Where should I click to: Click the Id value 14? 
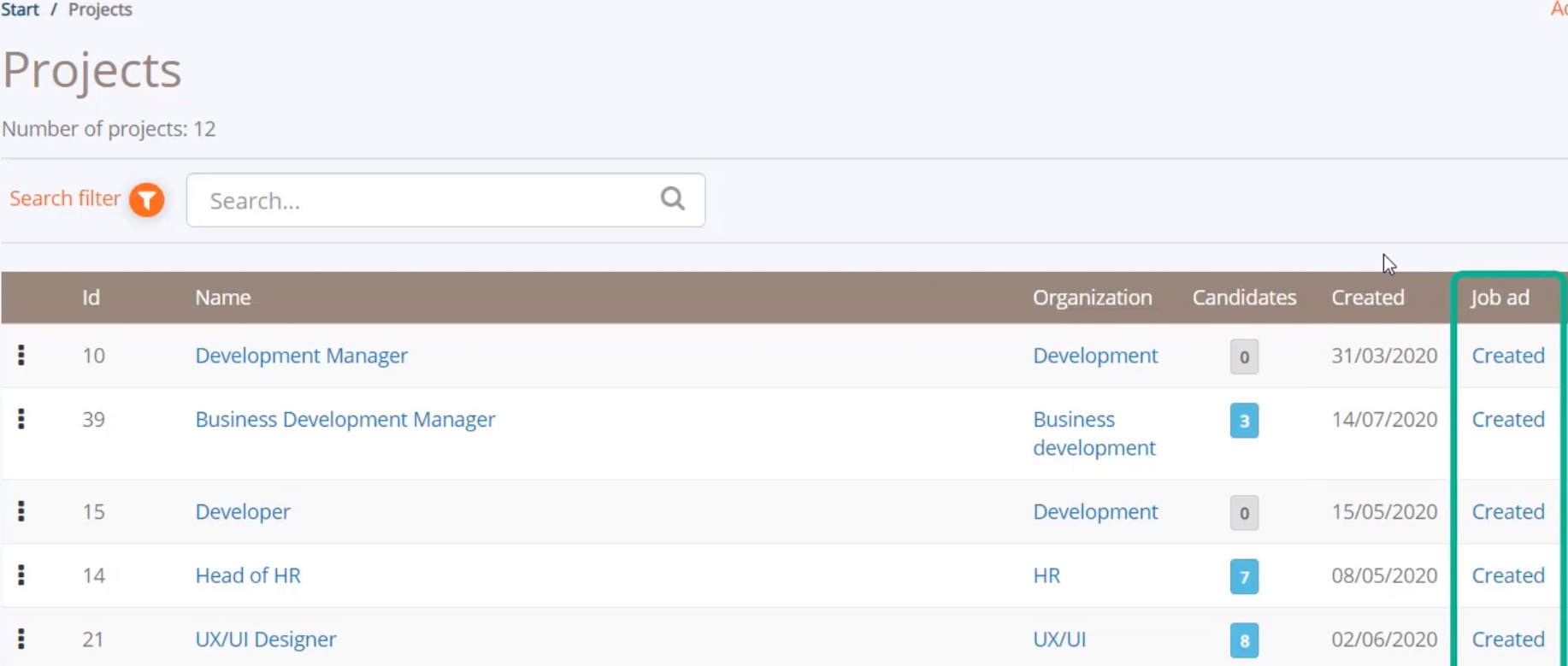click(x=93, y=575)
